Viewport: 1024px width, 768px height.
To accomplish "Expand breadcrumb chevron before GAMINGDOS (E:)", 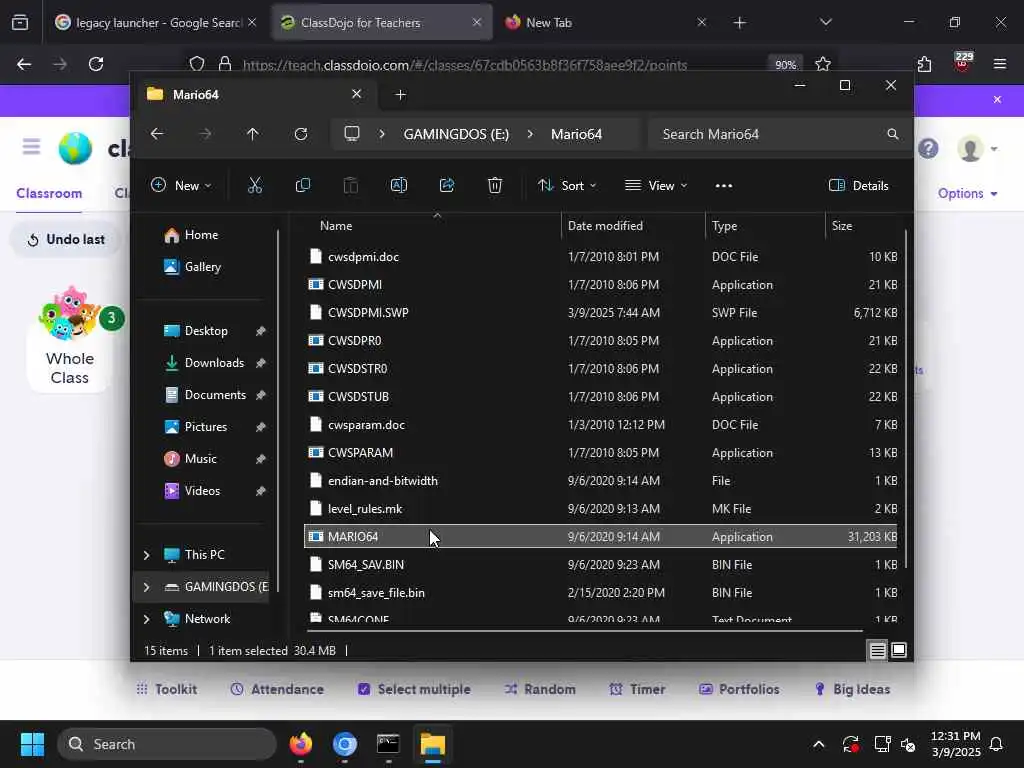I will coord(382,134).
